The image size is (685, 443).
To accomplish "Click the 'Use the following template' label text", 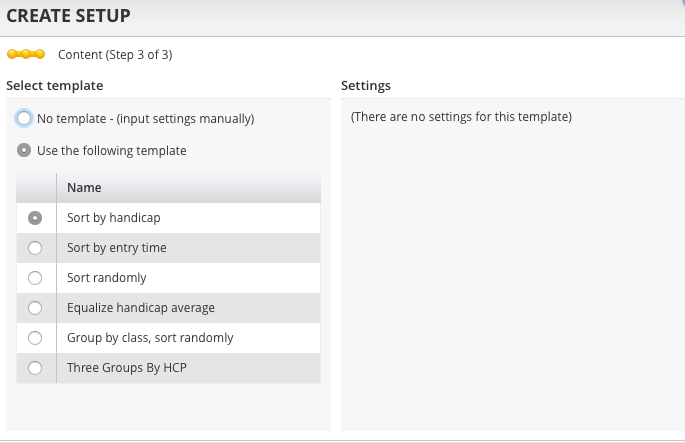I will pos(111,151).
